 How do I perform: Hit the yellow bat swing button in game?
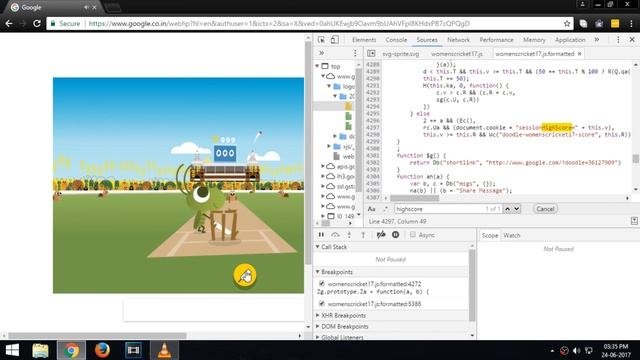[245, 276]
